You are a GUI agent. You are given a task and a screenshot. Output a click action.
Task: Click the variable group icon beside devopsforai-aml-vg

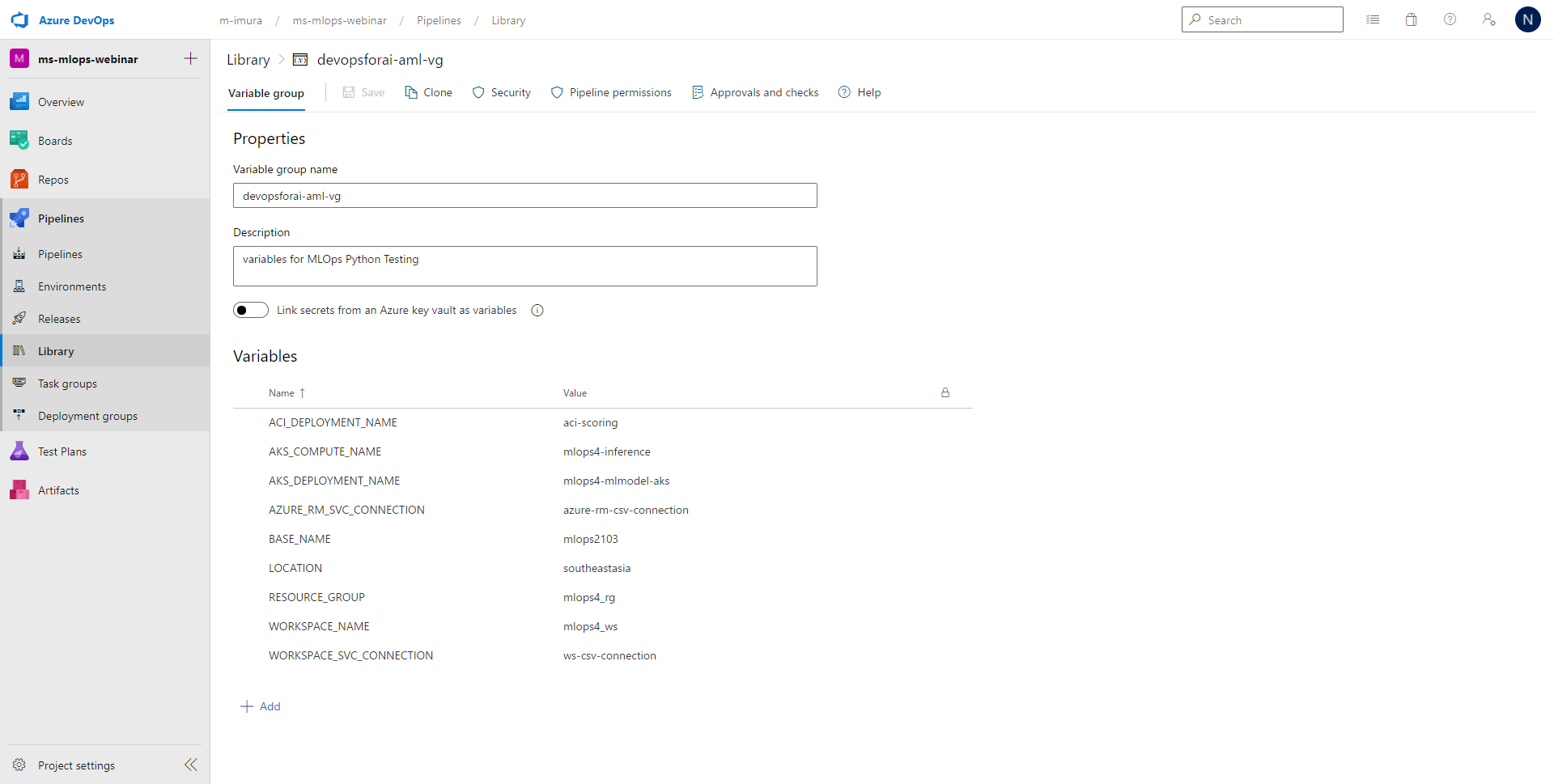(x=300, y=60)
